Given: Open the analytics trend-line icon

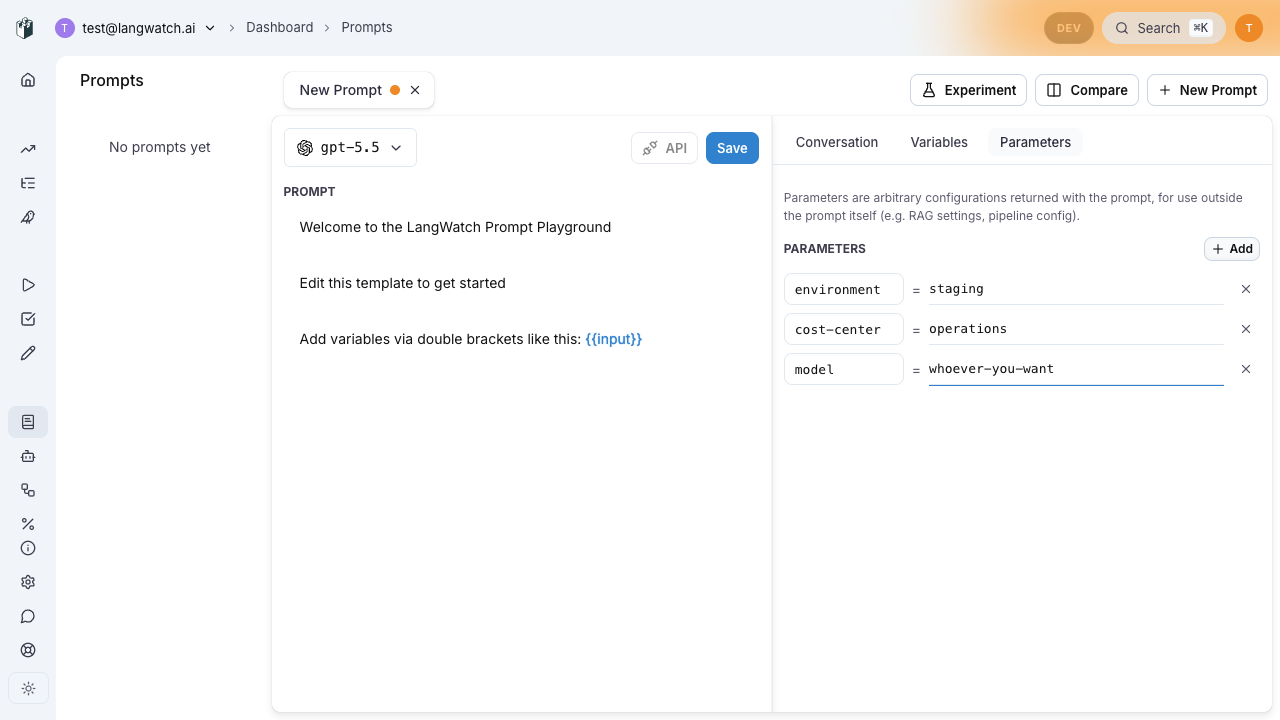Looking at the screenshot, I should (28, 149).
